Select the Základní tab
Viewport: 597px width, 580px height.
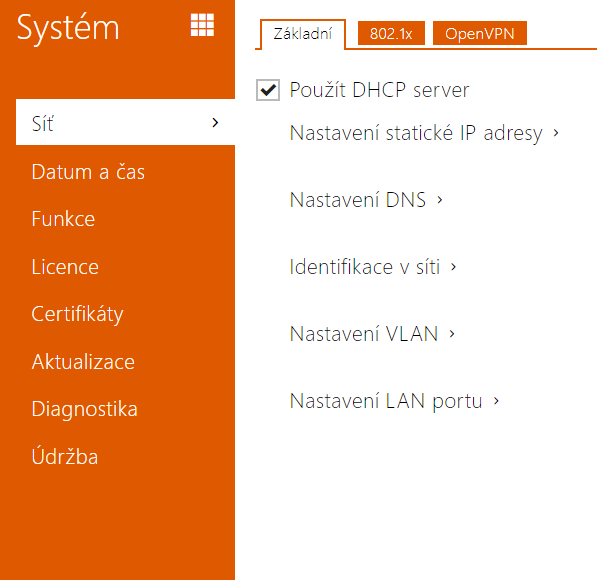[303, 34]
